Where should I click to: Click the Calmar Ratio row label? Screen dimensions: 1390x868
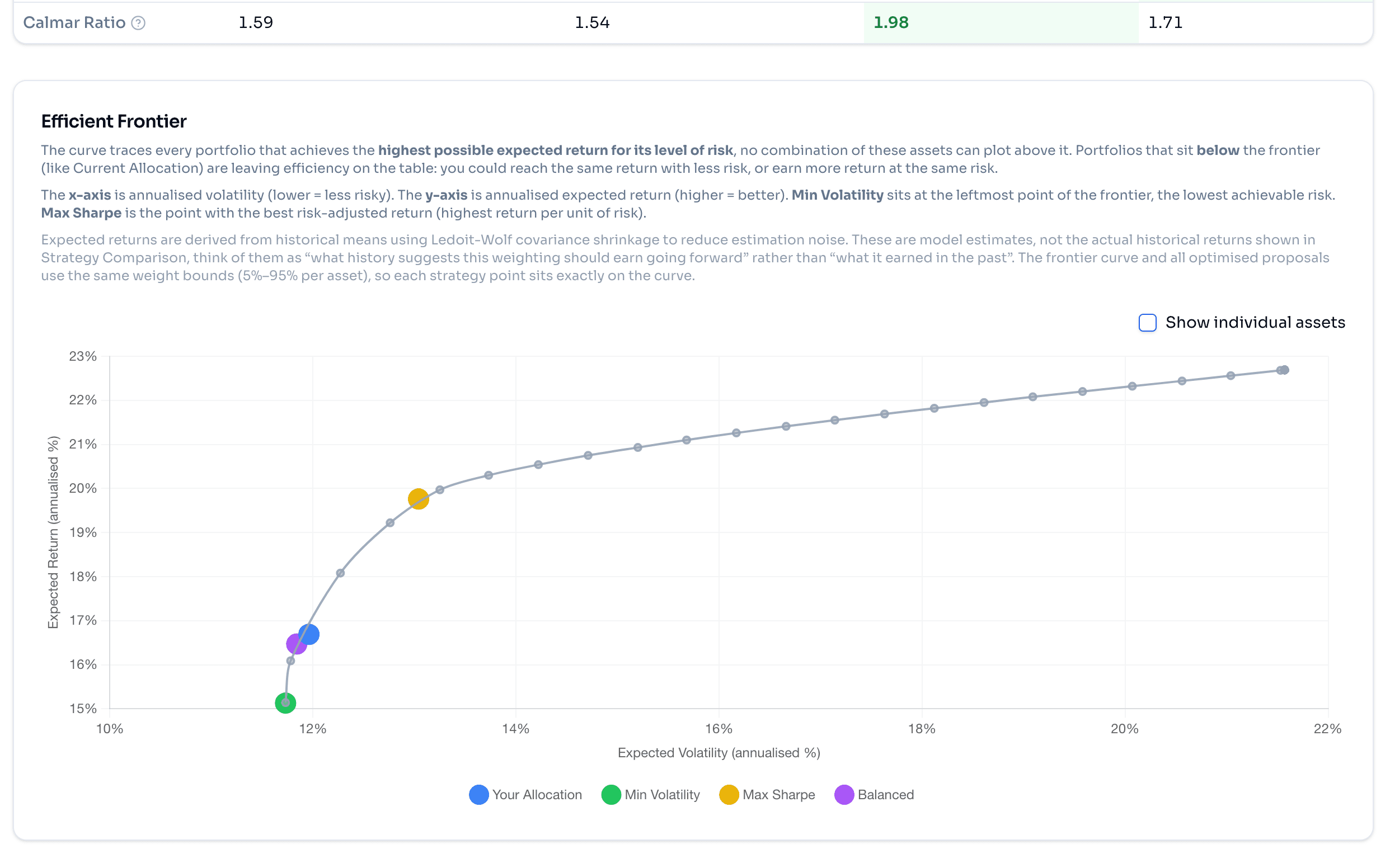click(x=74, y=23)
